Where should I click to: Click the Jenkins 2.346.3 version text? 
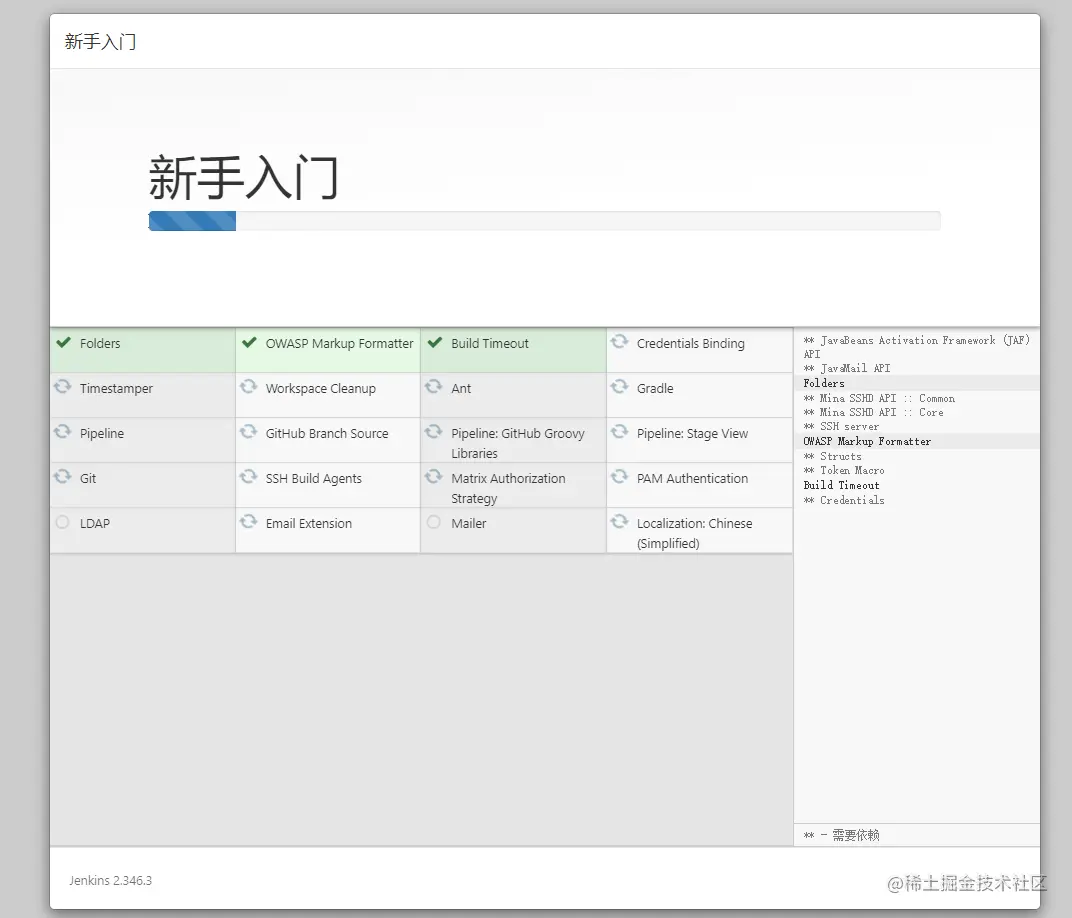point(110,880)
